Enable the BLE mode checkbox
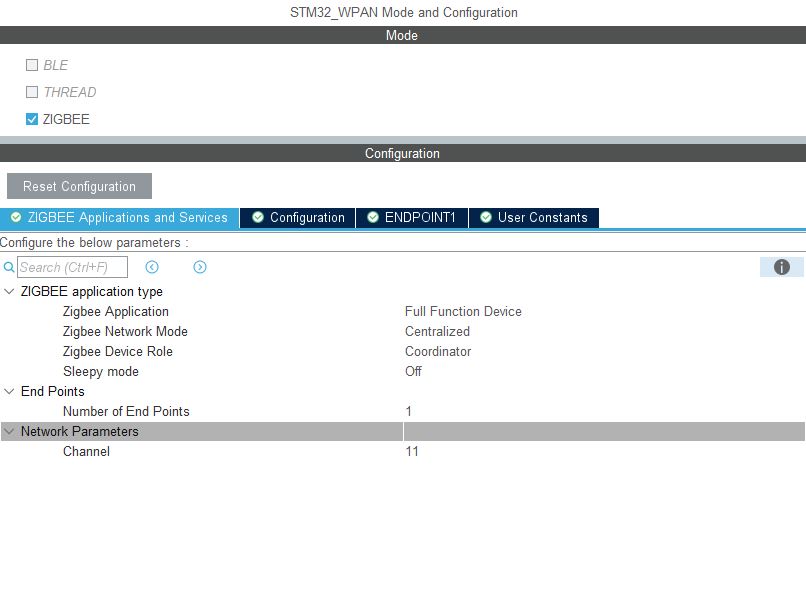Image resolution: width=806 pixels, height=595 pixels. (x=31, y=64)
